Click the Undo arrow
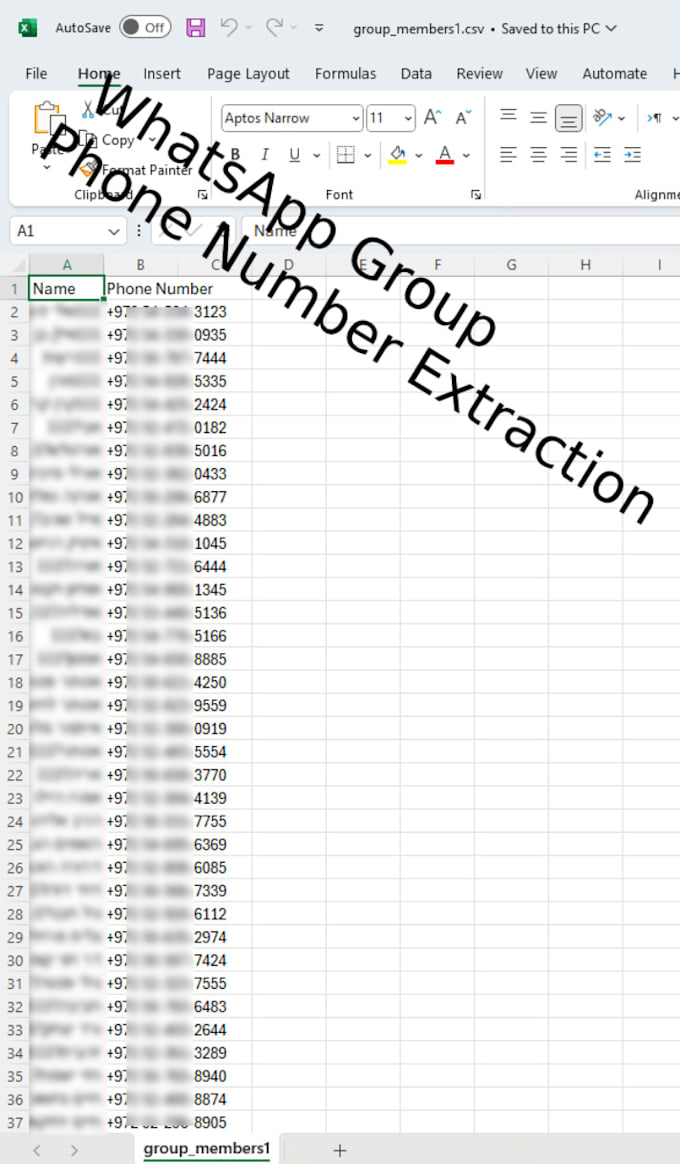 pyautogui.click(x=229, y=27)
